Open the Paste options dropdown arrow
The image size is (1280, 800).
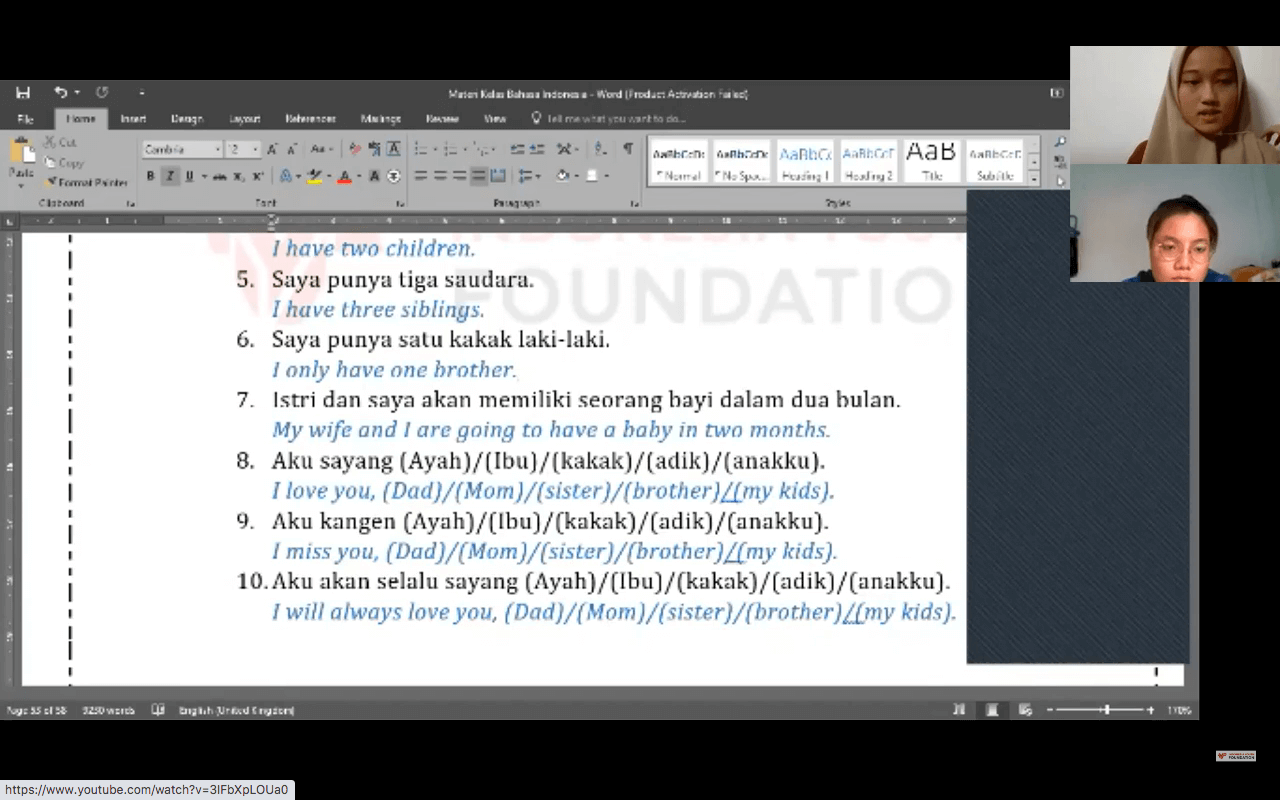tap(21, 185)
